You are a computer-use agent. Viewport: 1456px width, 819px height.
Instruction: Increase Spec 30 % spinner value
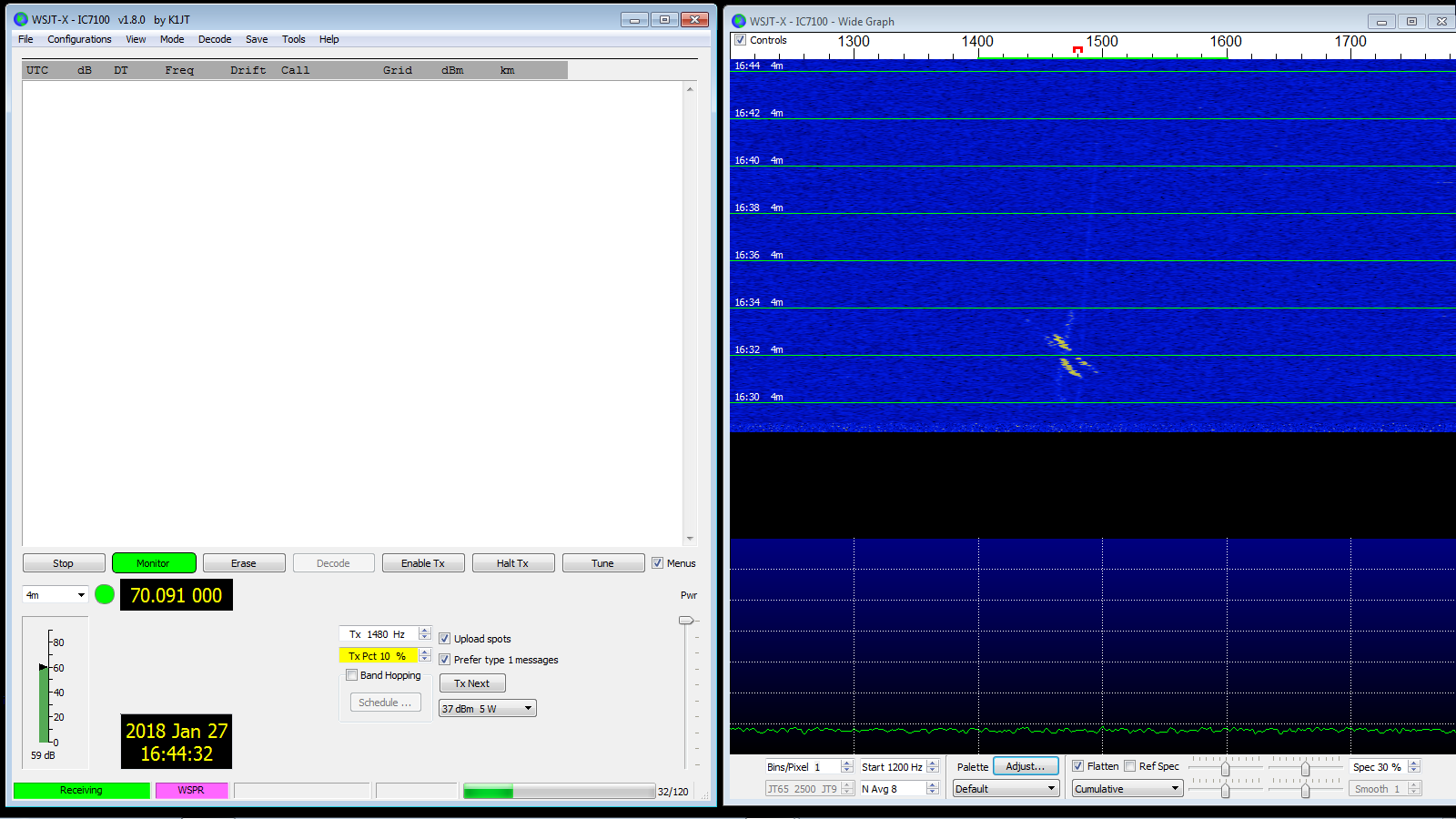1414,763
